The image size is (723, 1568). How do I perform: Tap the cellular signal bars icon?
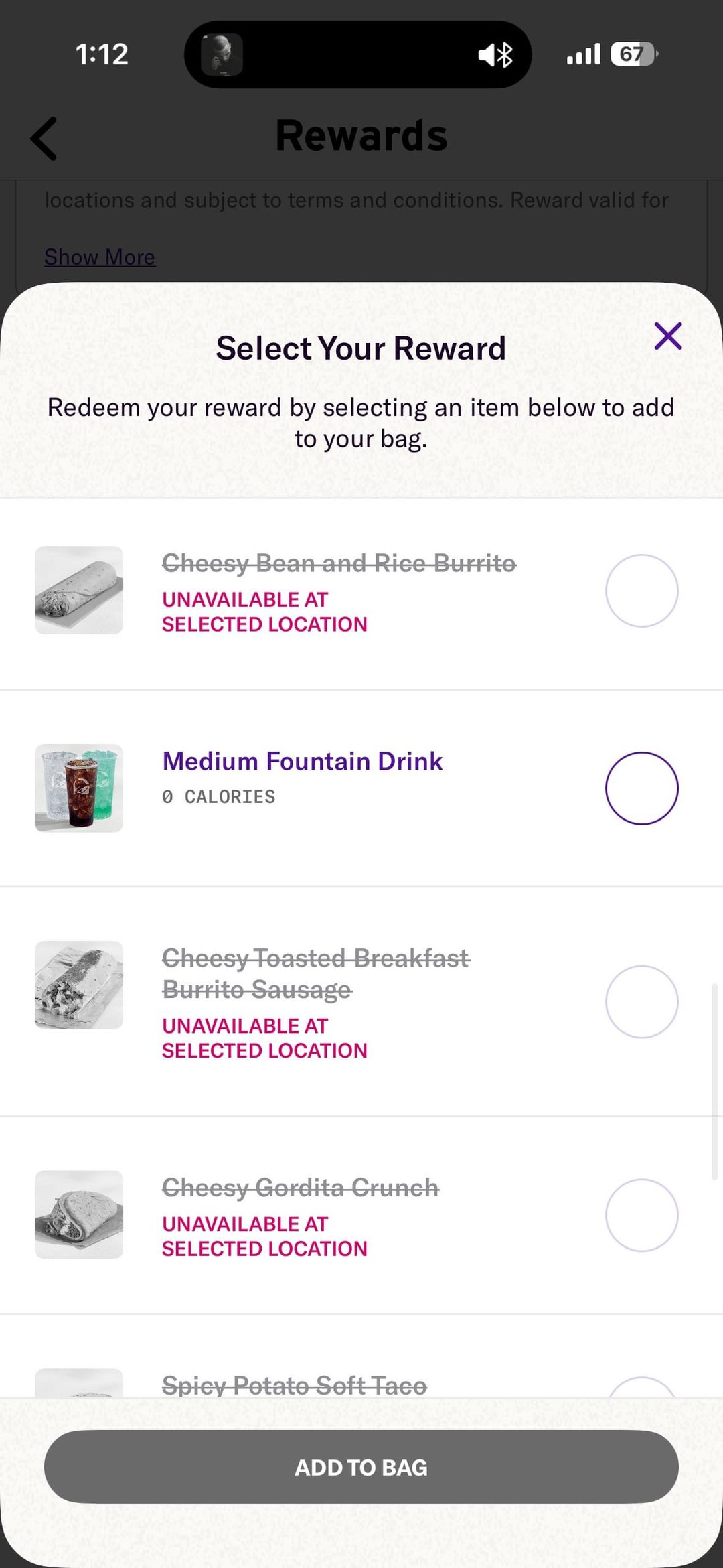coord(583,54)
